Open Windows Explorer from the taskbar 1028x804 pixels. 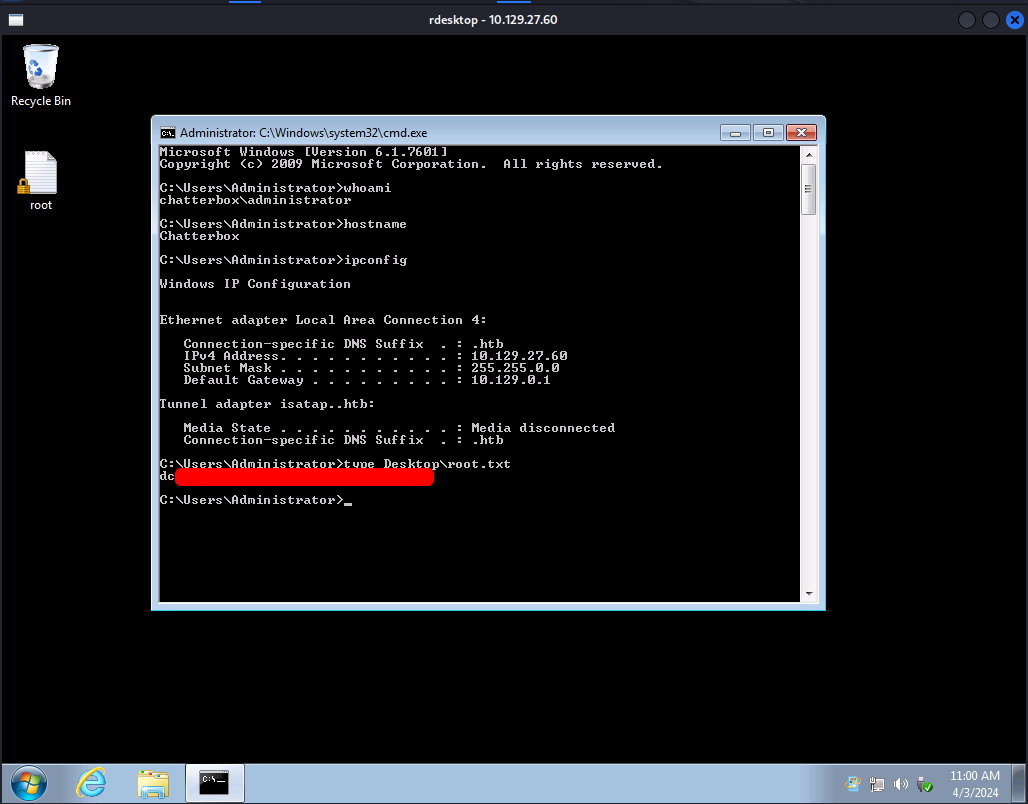[x=152, y=782]
